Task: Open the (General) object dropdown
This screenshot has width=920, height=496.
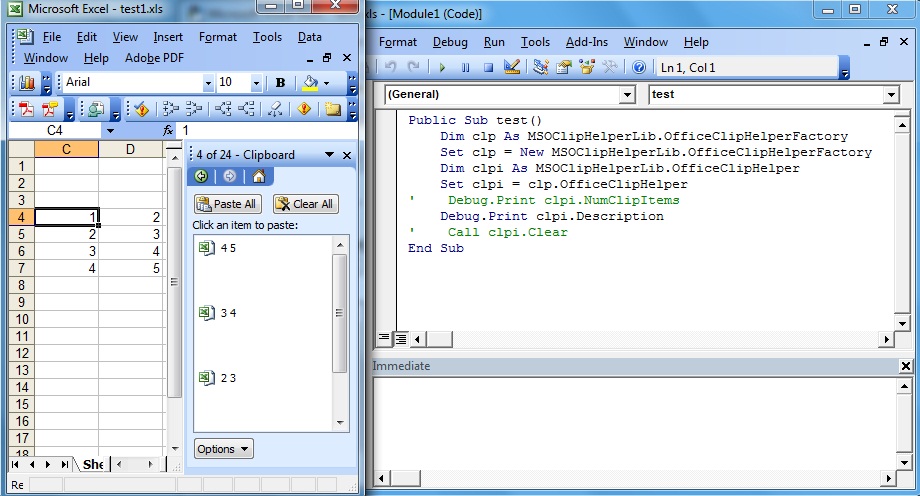Action: 627,95
